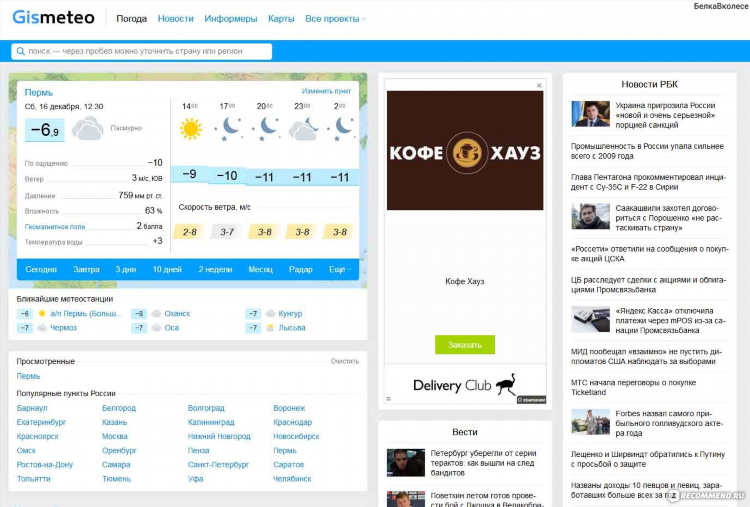750x507 pixels.
Task: Click the weather icon next to Лысьва
Action: tap(270, 328)
